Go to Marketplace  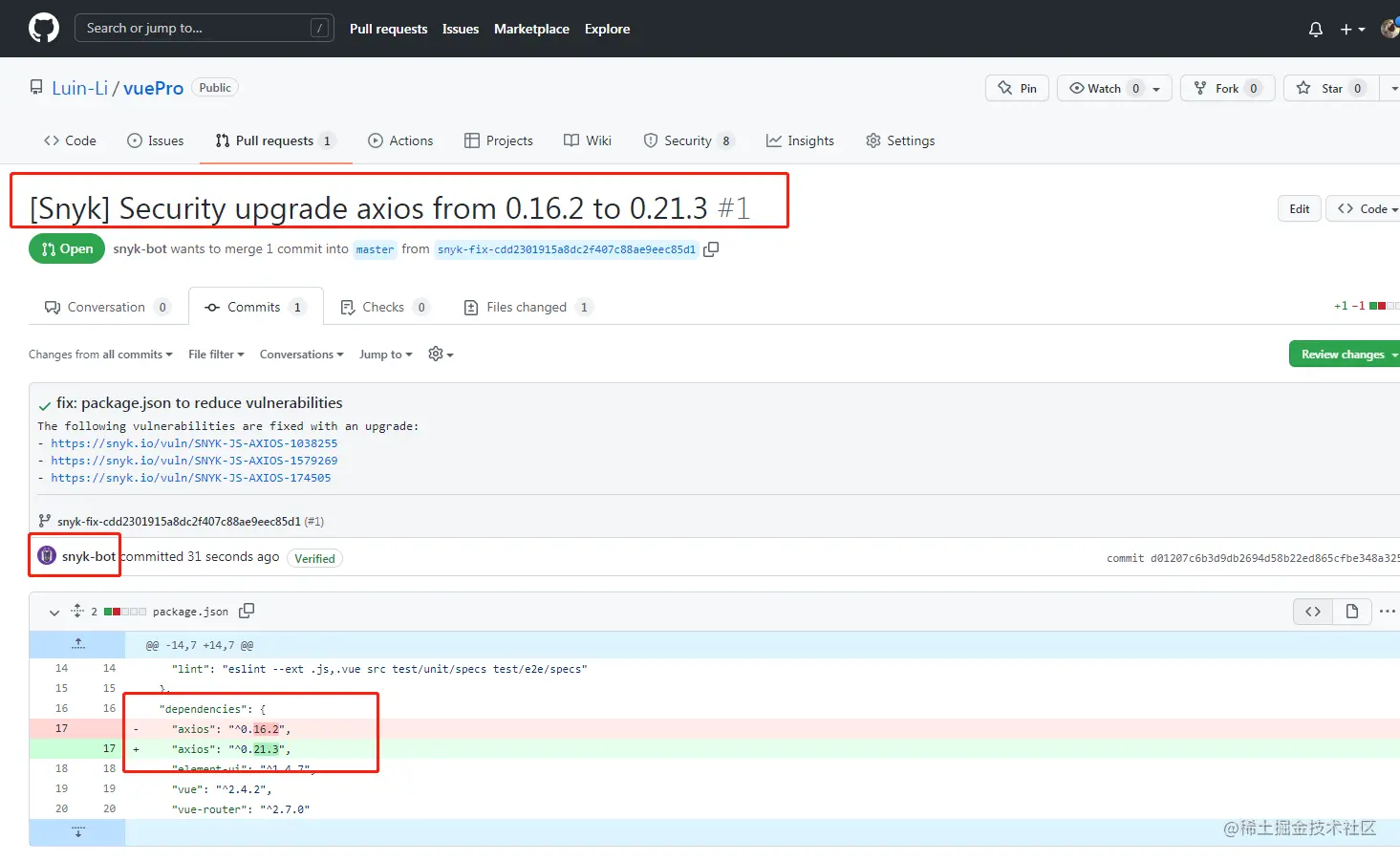point(531,29)
